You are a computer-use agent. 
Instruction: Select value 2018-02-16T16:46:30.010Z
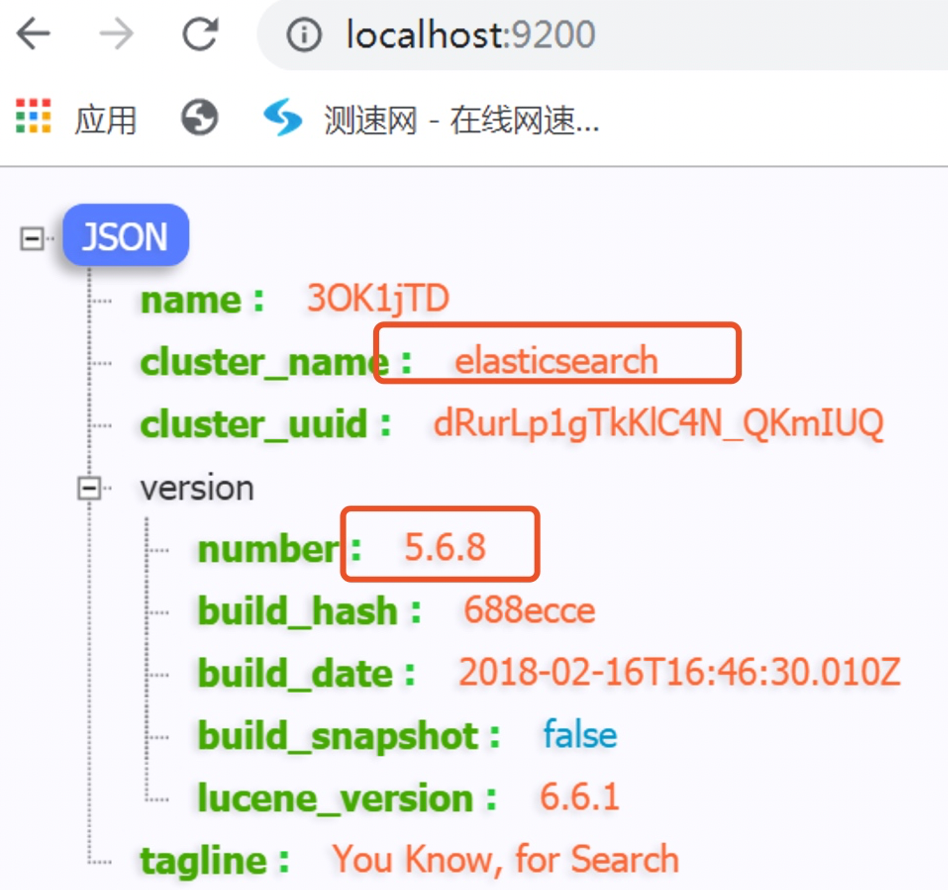[x=680, y=672]
